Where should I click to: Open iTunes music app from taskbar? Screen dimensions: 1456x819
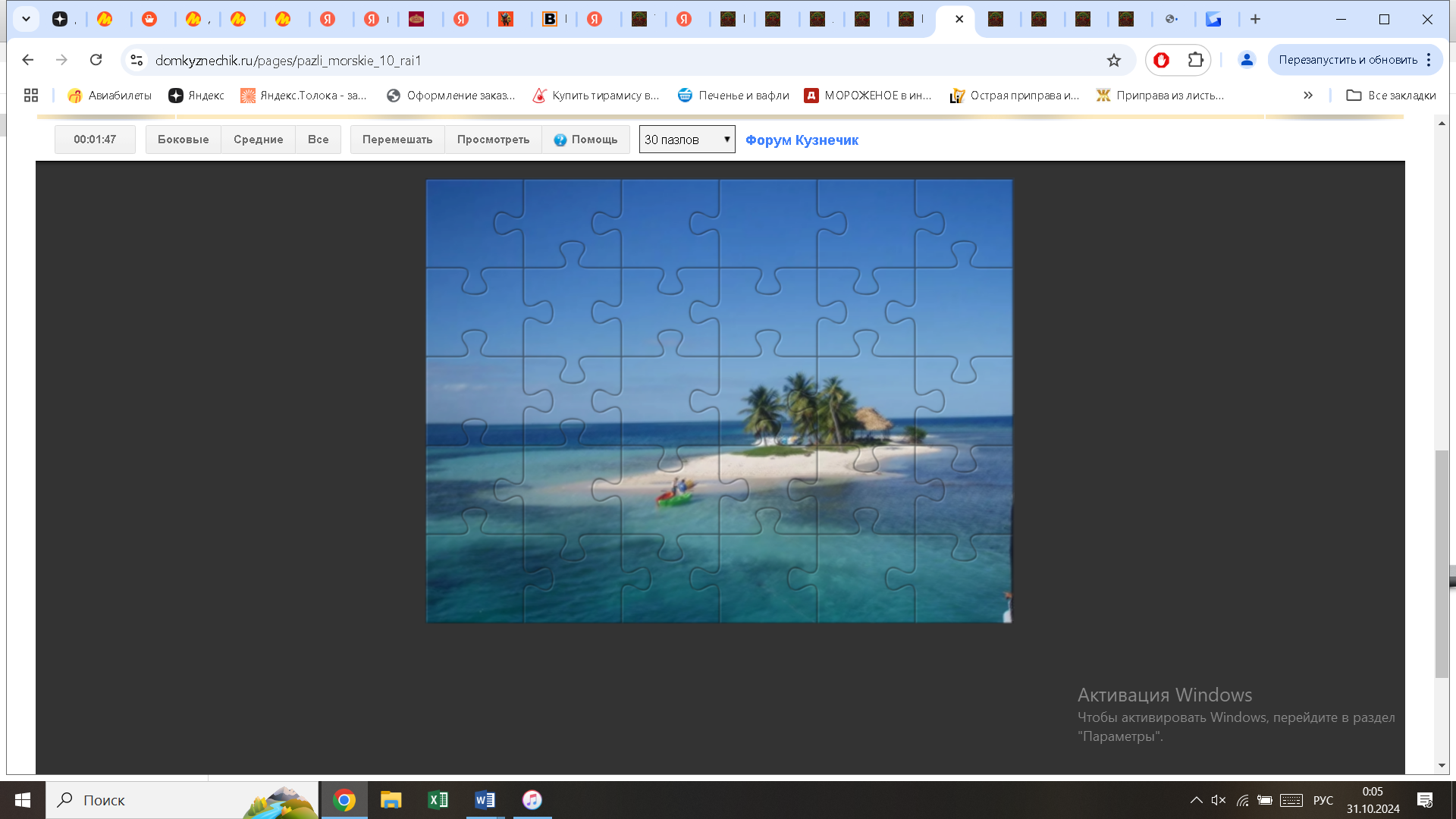click(532, 800)
